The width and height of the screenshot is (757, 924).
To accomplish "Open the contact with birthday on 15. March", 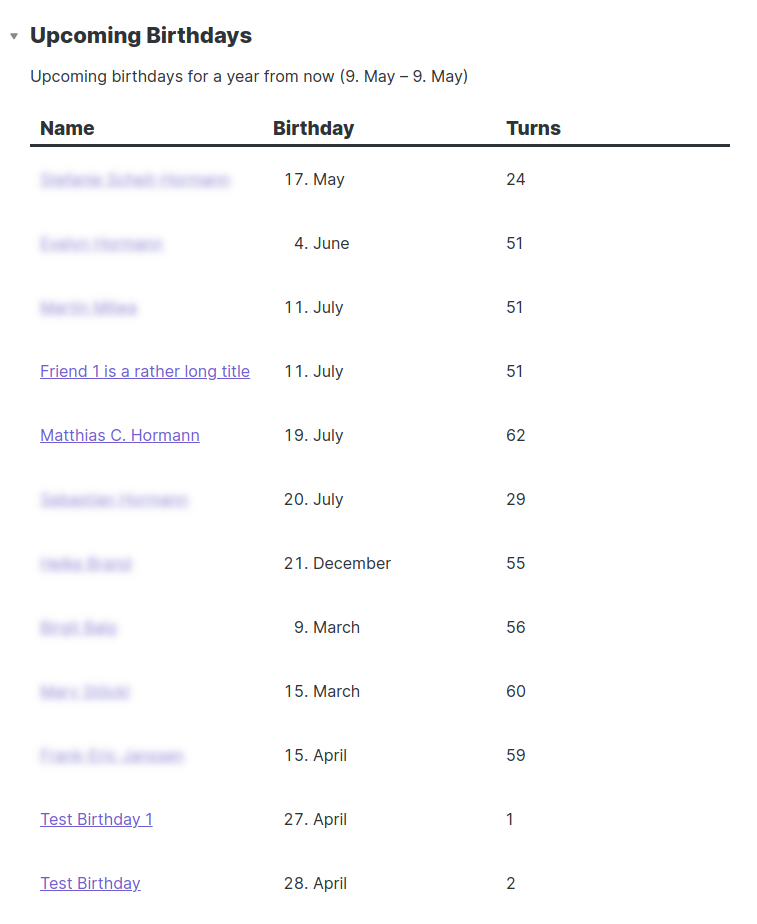I will 85,691.
